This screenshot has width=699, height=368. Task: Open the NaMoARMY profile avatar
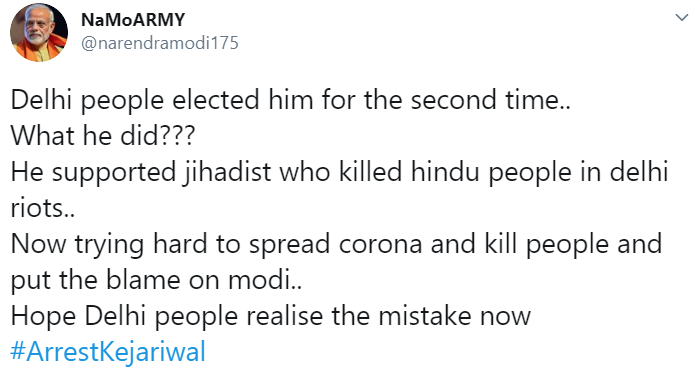pyautogui.click(x=39, y=33)
